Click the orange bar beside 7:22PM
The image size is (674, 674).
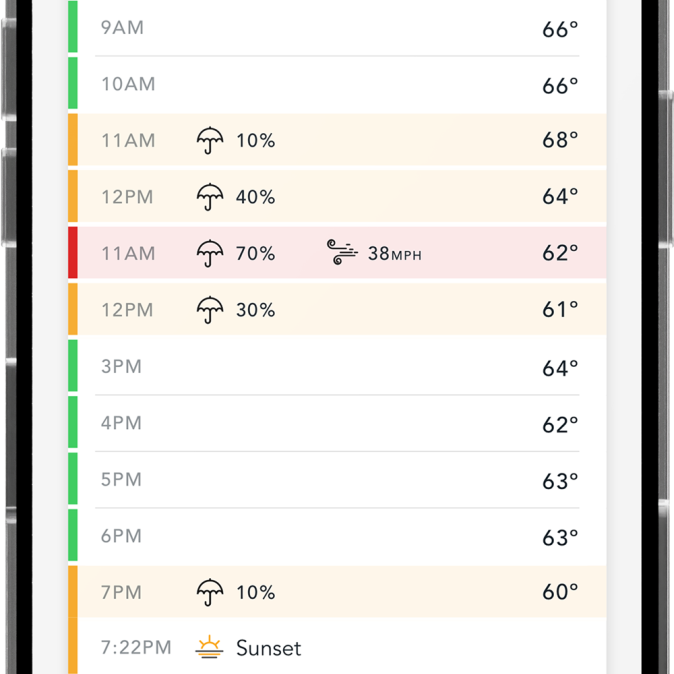(72, 648)
